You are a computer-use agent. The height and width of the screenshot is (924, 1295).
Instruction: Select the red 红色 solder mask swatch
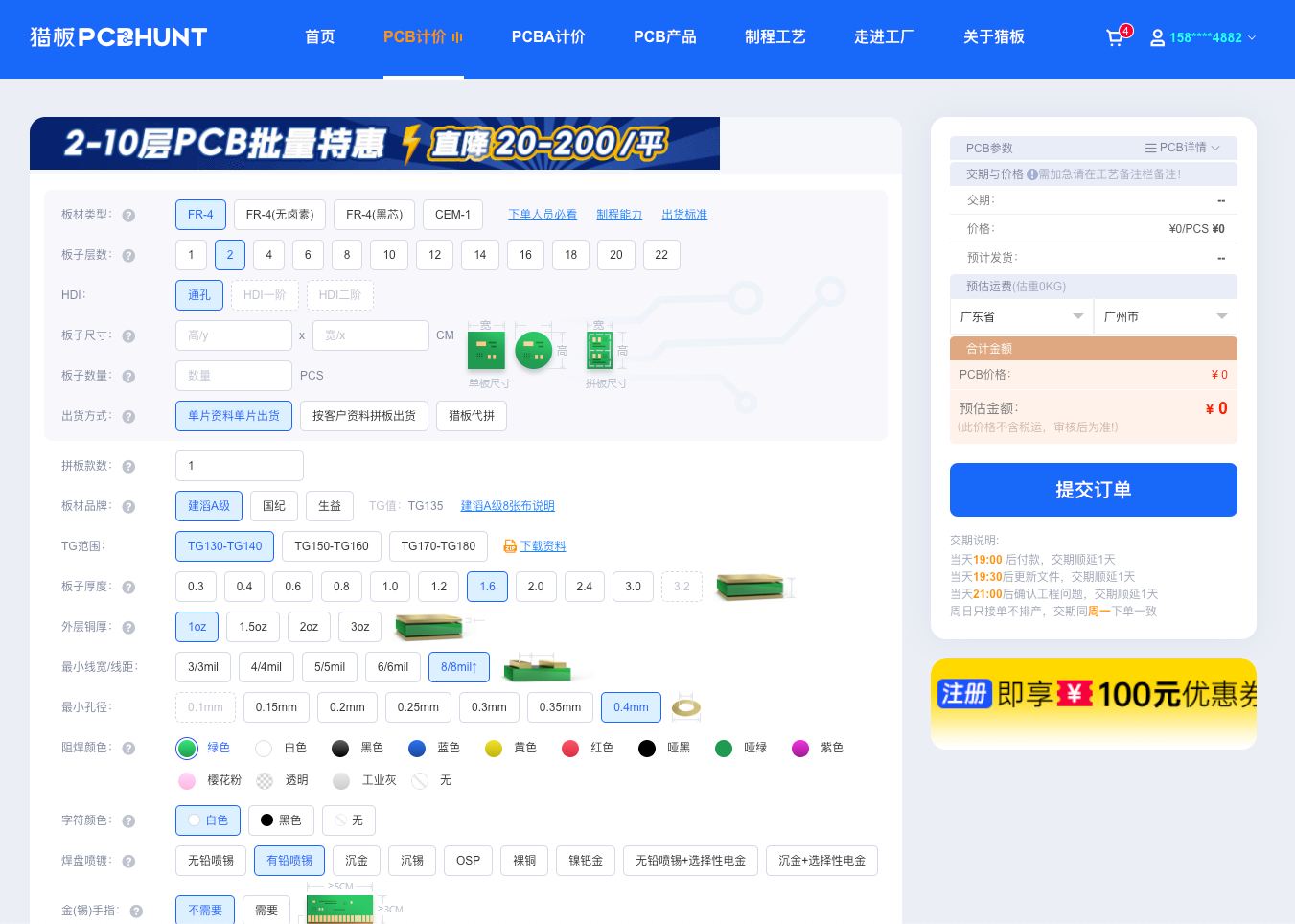[570, 748]
